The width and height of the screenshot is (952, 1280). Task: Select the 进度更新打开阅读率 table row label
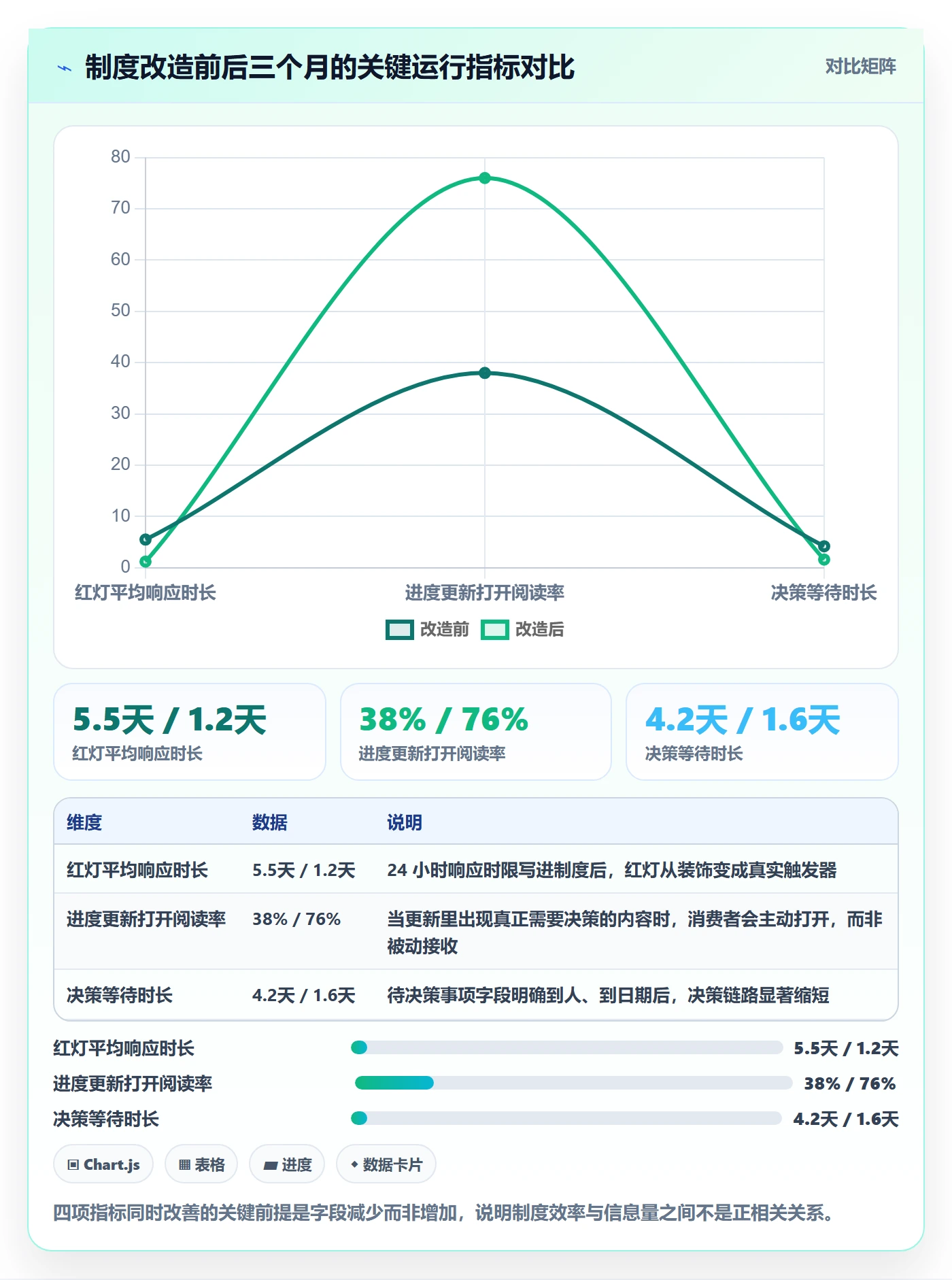[146, 919]
